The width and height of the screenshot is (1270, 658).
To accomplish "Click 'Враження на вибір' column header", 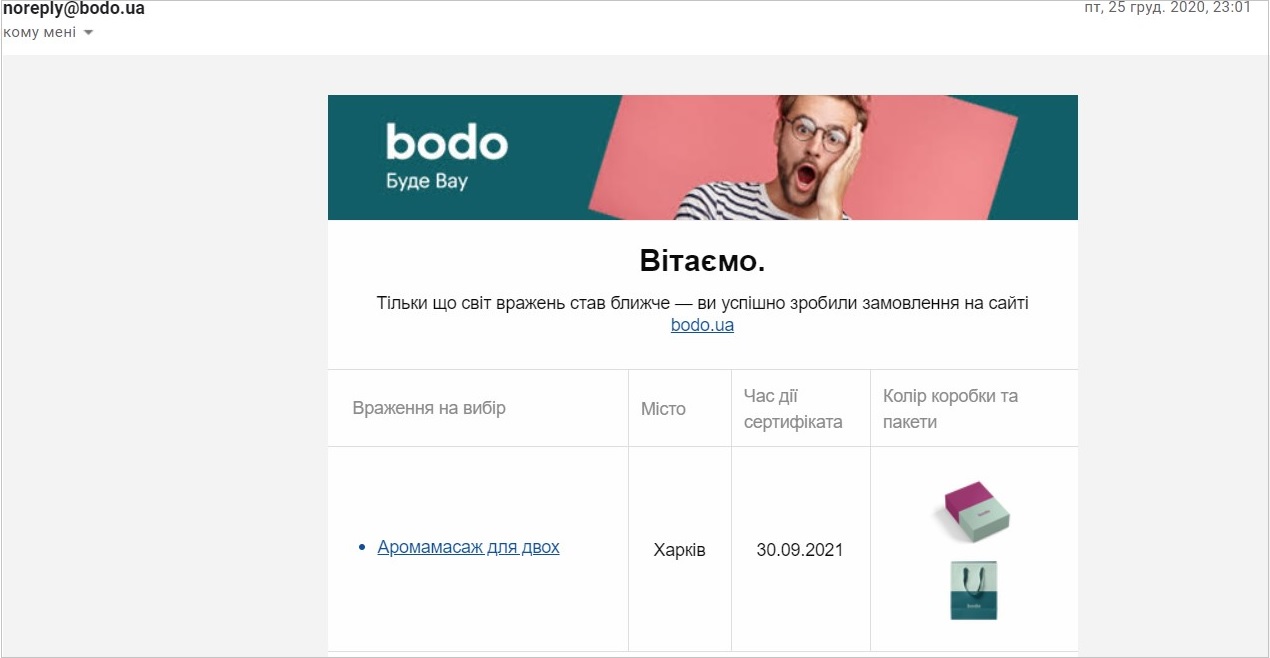I will (429, 408).
